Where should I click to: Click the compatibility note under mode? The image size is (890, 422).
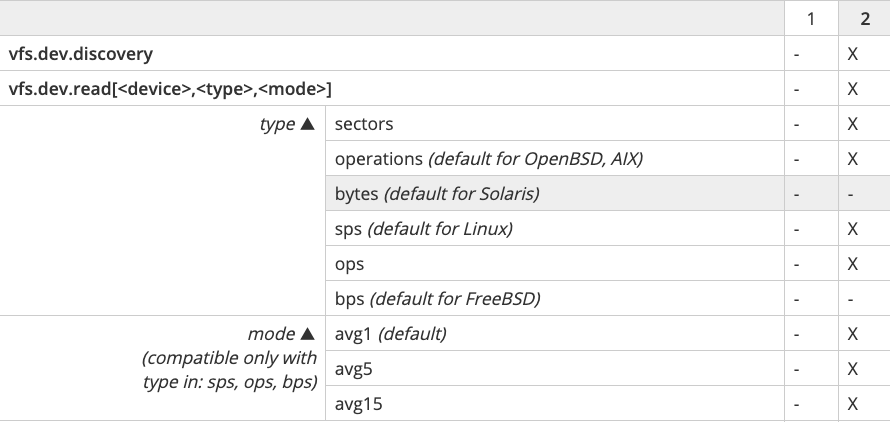pos(230,371)
